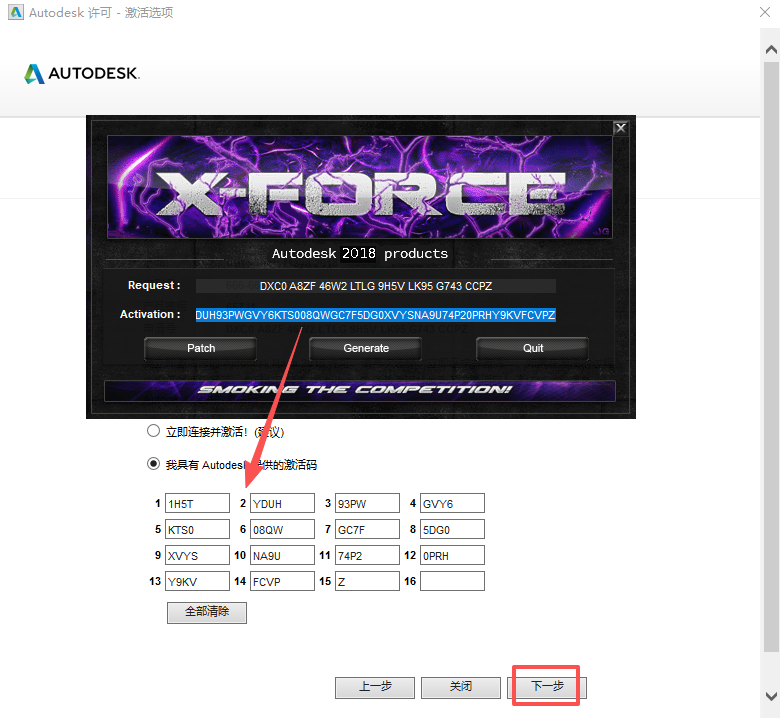Click the Generate button in X-Force
The height and width of the screenshot is (718, 780).
pyautogui.click(x=366, y=348)
